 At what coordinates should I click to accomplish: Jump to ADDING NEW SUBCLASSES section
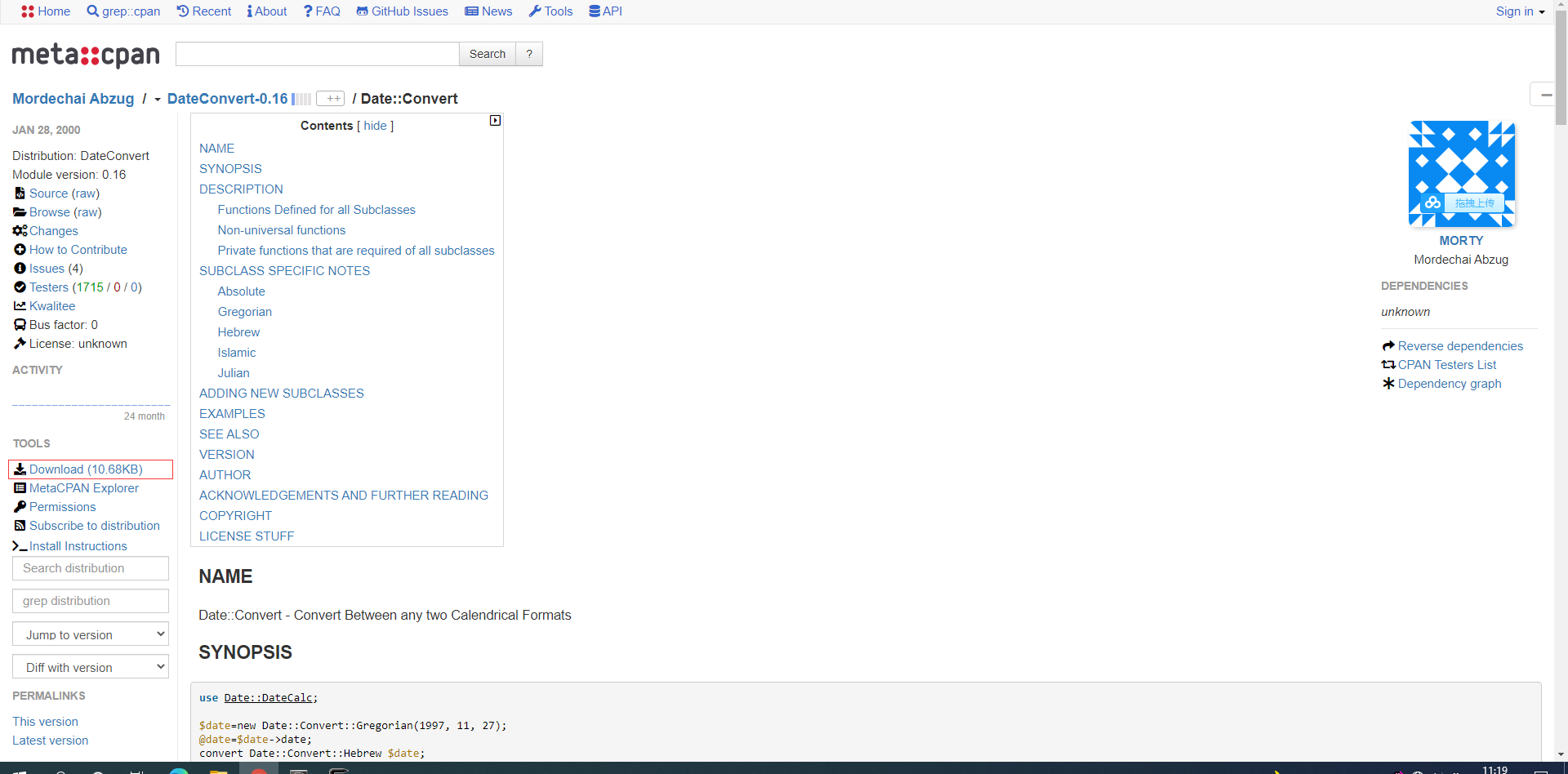(x=282, y=394)
